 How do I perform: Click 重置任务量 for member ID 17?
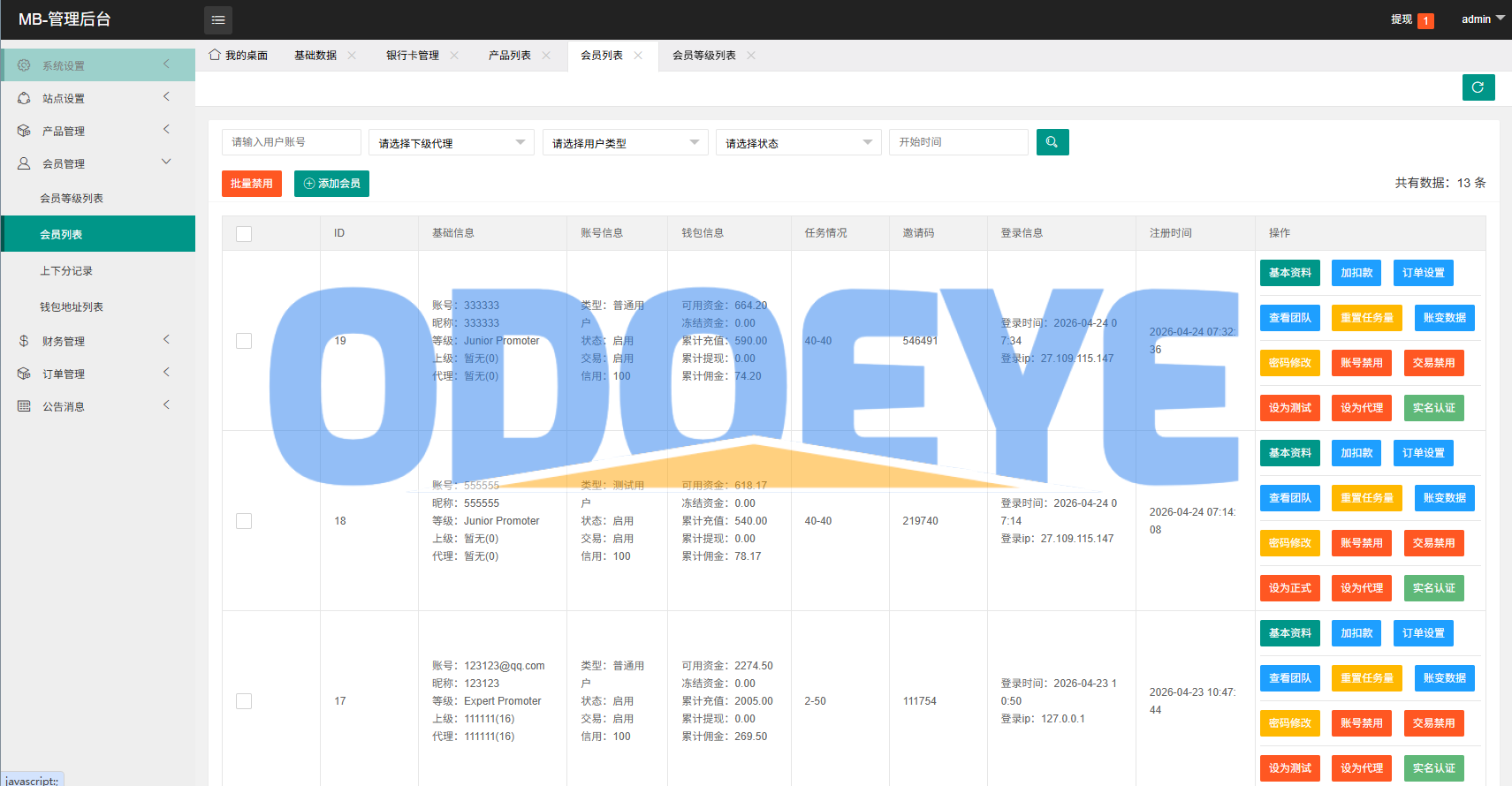click(x=1367, y=678)
